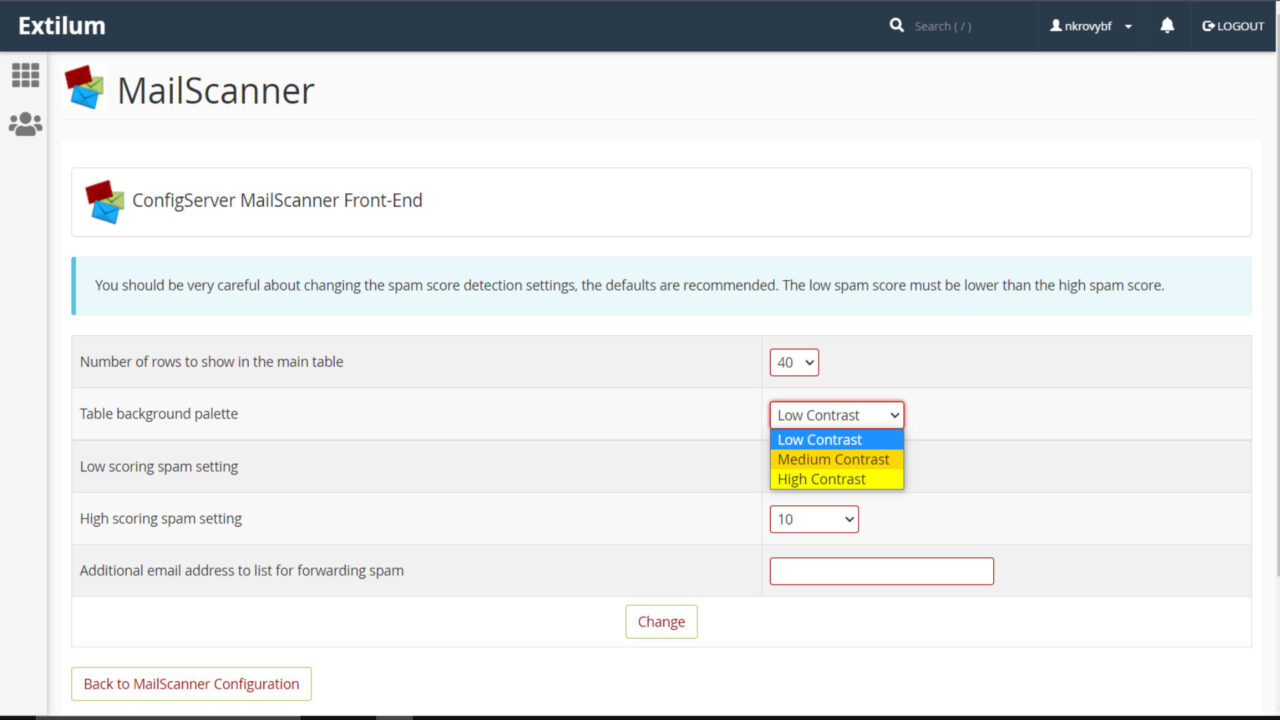This screenshot has height=720, width=1280.
Task: Click Back to MailScanner Configuration
Action: pyautogui.click(x=191, y=683)
